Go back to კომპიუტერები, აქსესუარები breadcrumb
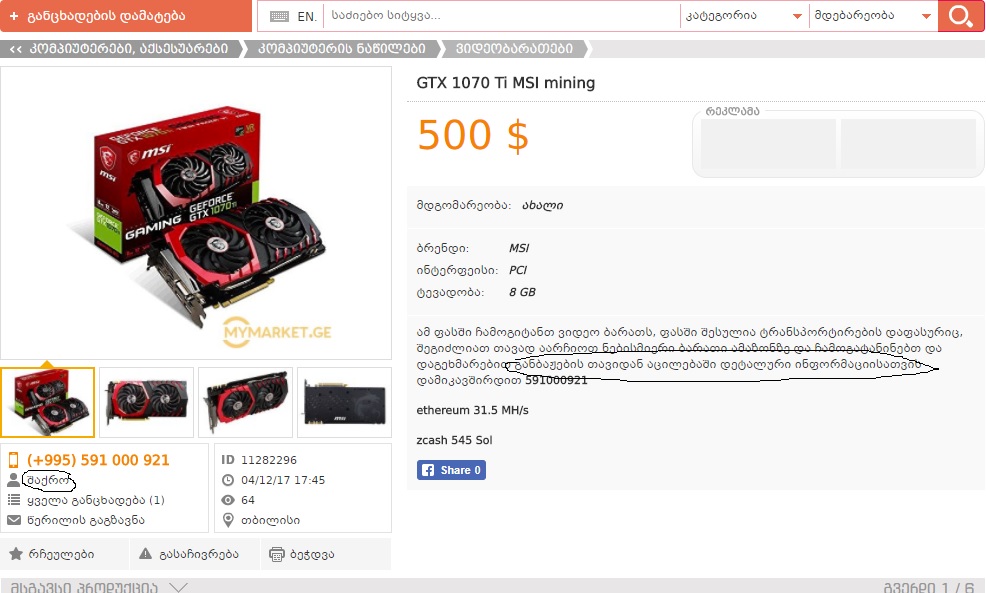This screenshot has width=986, height=593. [121, 49]
